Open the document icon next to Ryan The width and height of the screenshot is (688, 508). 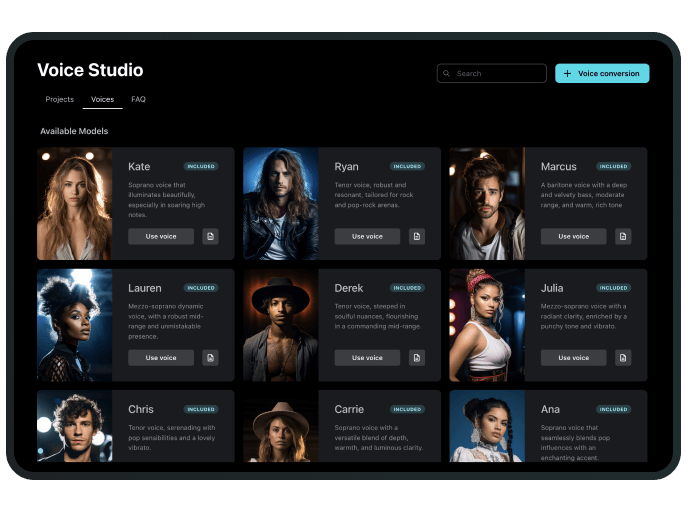(x=417, y=236)
